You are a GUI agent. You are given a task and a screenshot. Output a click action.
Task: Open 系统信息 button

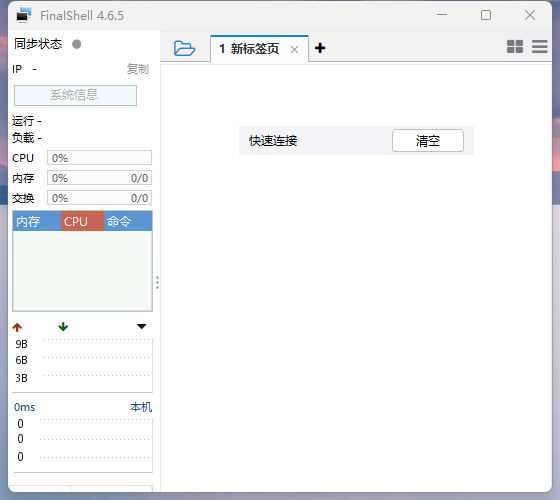pyautogui.click(x=75, y=95)
